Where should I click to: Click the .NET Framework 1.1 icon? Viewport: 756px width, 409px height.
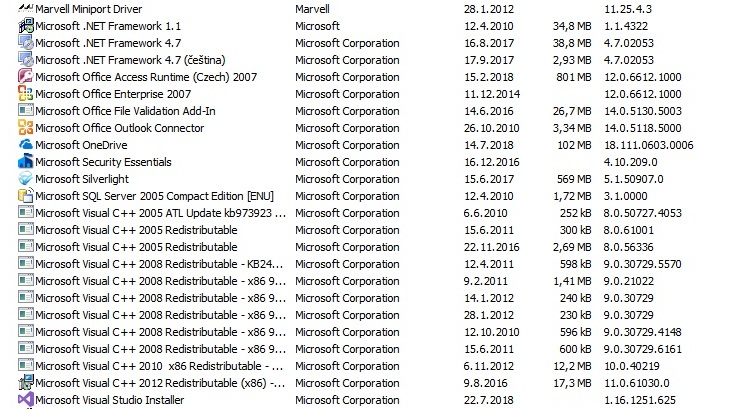[x=26, y=26]
